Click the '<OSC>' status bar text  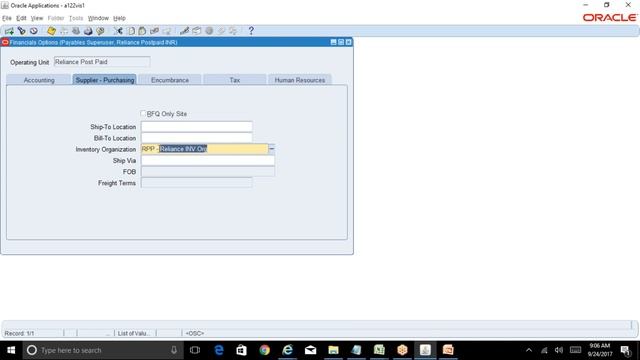pos(195,333)
